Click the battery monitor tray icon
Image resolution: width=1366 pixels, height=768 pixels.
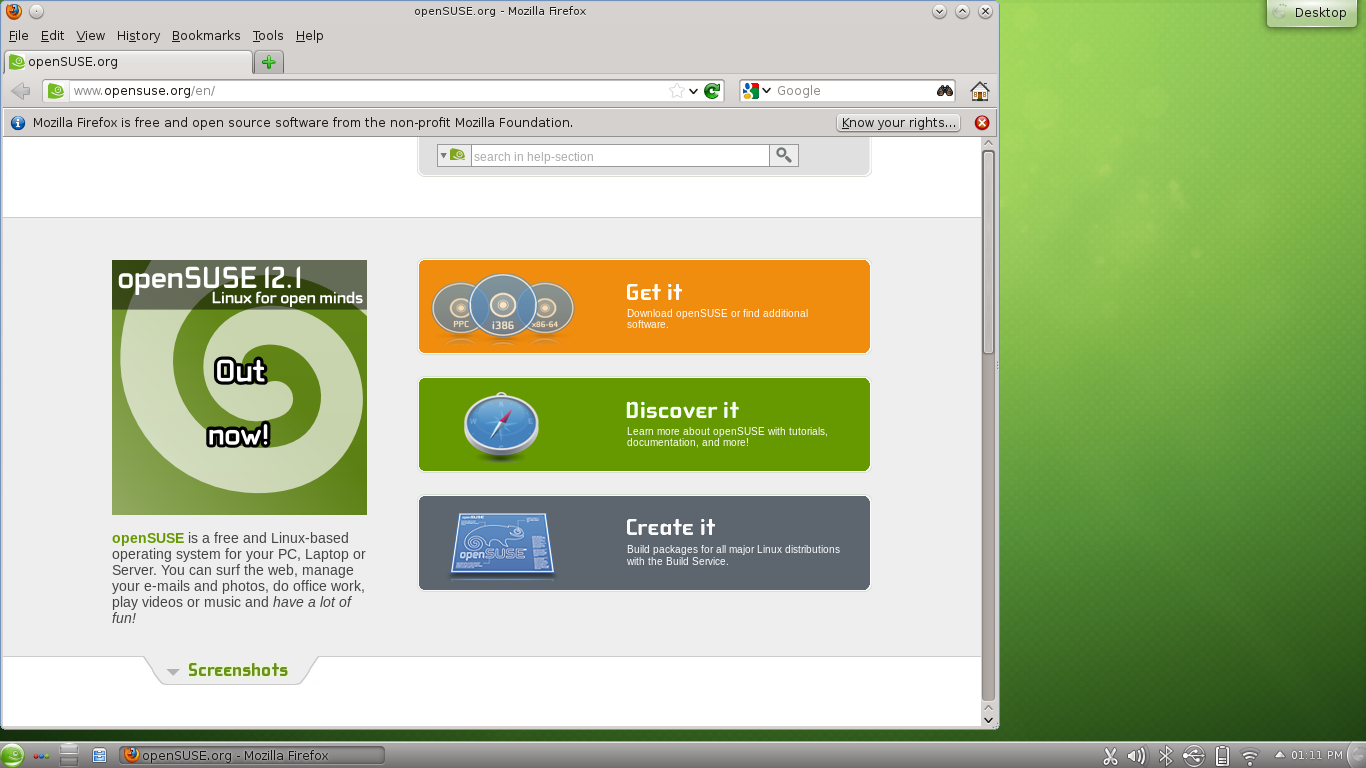tap(1221, 756)
